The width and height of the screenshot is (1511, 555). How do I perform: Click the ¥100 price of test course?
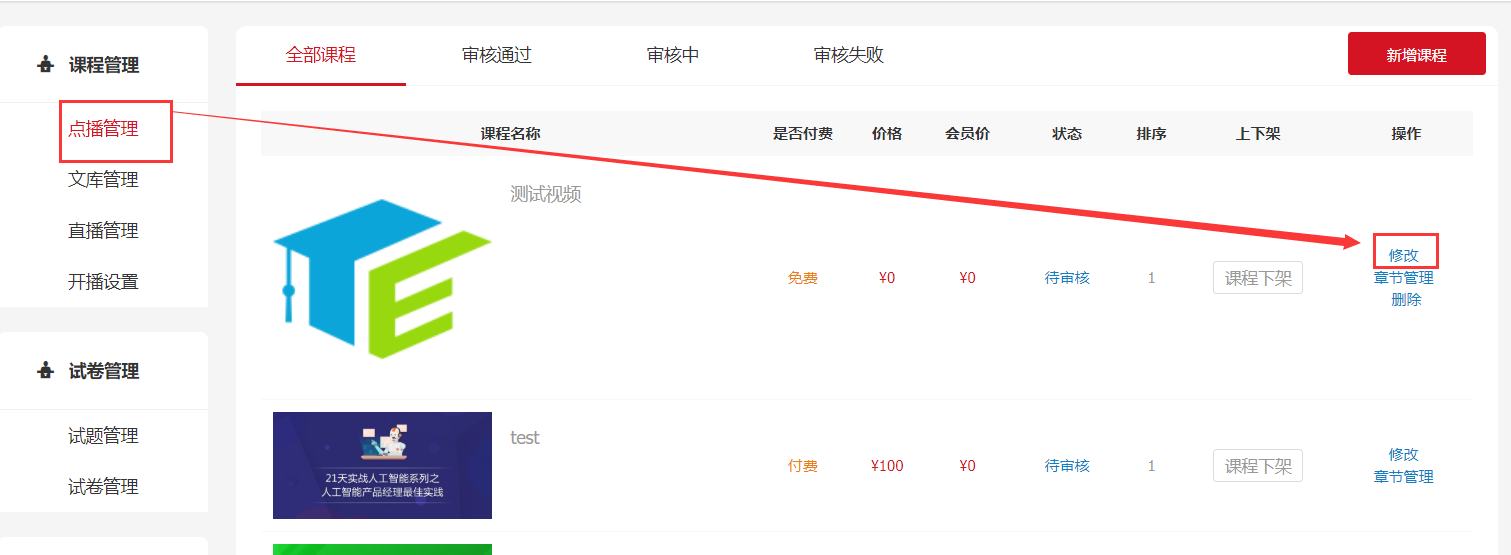point(887,466)
